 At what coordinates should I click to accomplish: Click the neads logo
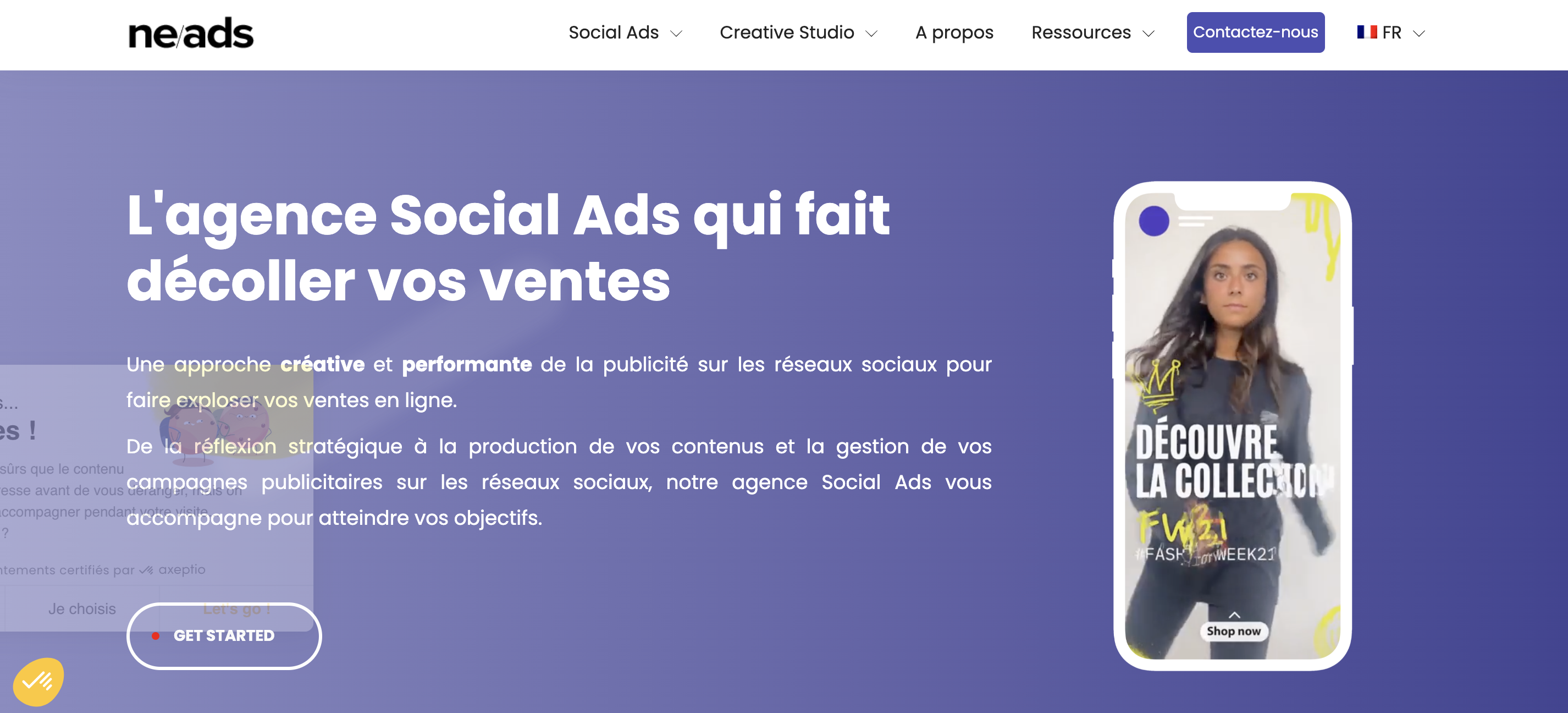191,34
